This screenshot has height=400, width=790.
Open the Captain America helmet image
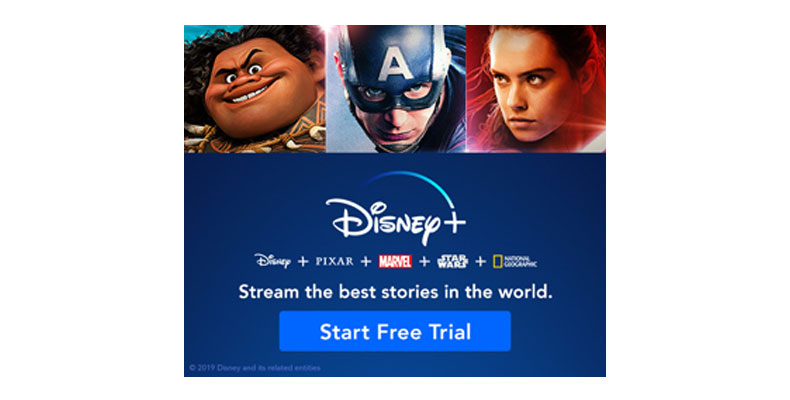(396, 89)
